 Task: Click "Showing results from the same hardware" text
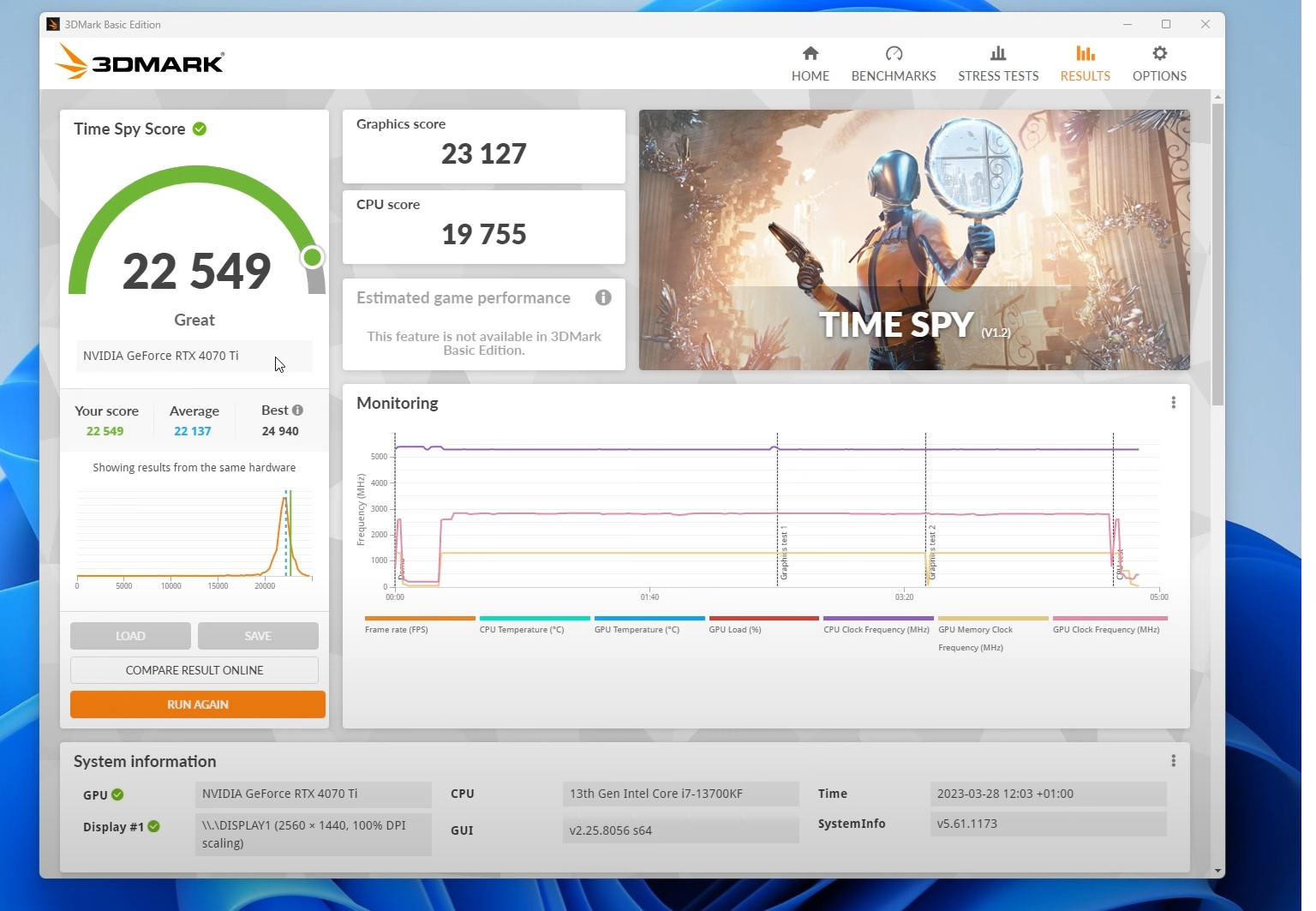click(x=194, y=467)
